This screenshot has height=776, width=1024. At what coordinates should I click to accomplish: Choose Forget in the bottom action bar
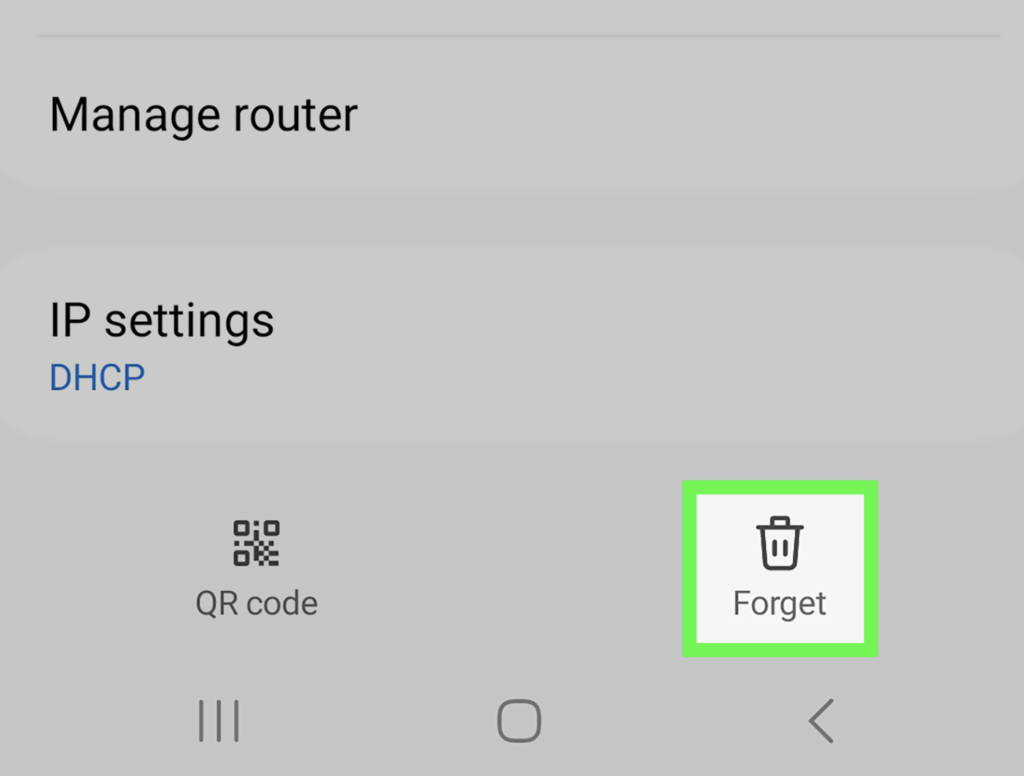pyautogui.click(x=780, y=568)
